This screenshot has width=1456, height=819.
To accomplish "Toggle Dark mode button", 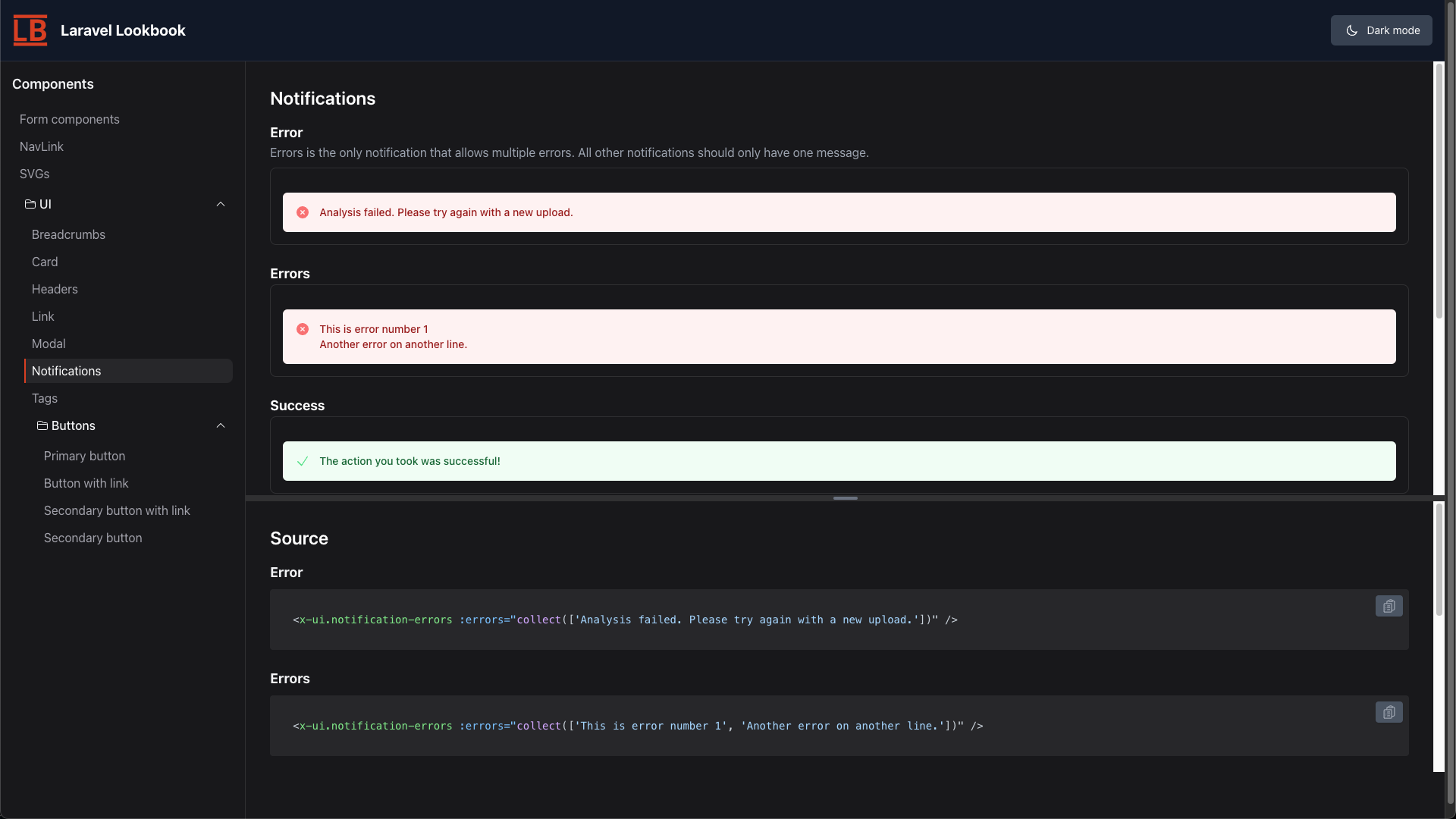I will (1381, 30).
